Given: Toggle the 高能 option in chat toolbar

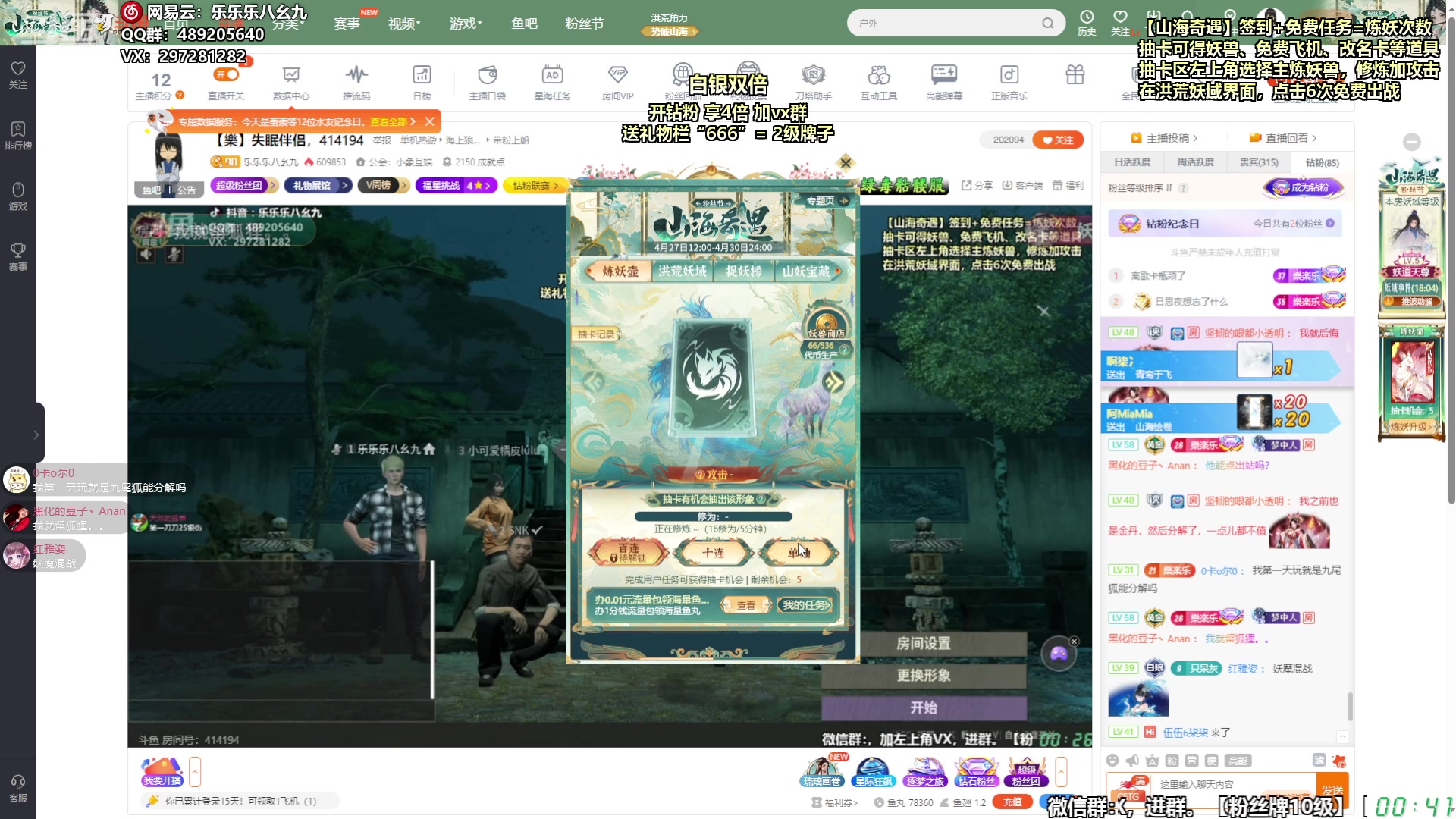Looking at the screenshot, I should 1238,761.
